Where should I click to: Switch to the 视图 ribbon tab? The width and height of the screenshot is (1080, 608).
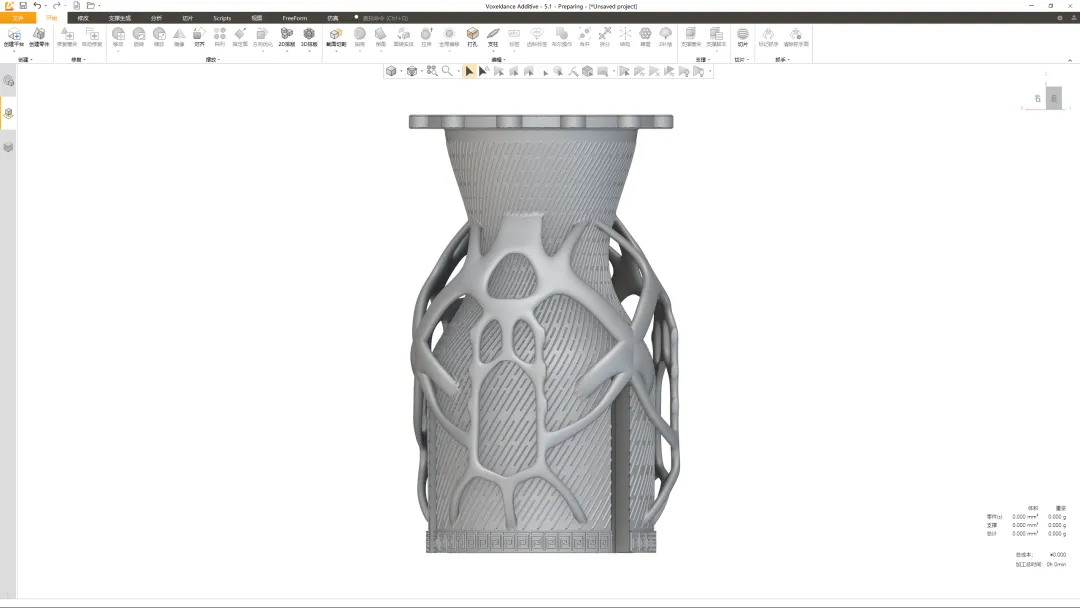257,18
